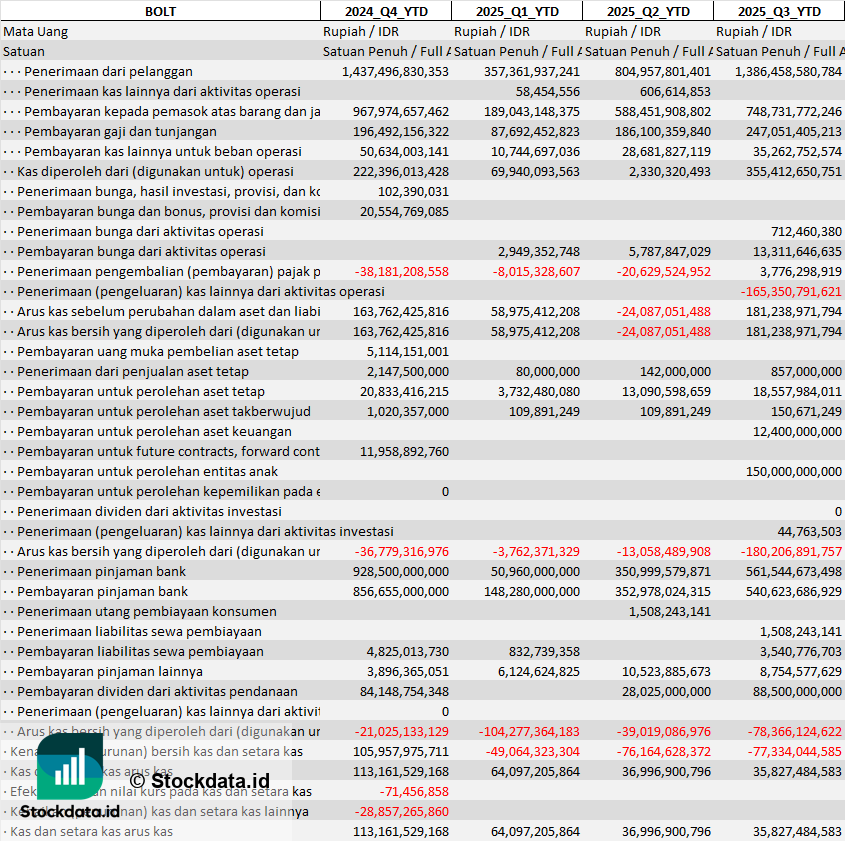Viewport: 845px width, 841px height.
Task: Select value 20,554,769,085
Action: point(404,212)
